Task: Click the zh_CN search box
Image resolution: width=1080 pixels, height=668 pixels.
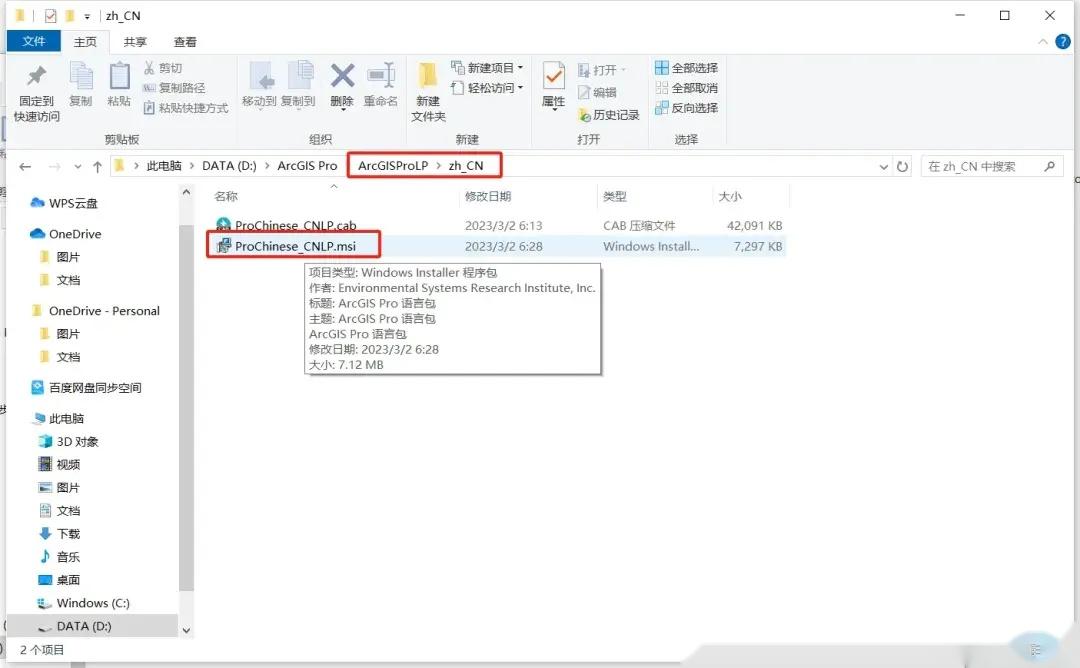Action: [992, 167]
